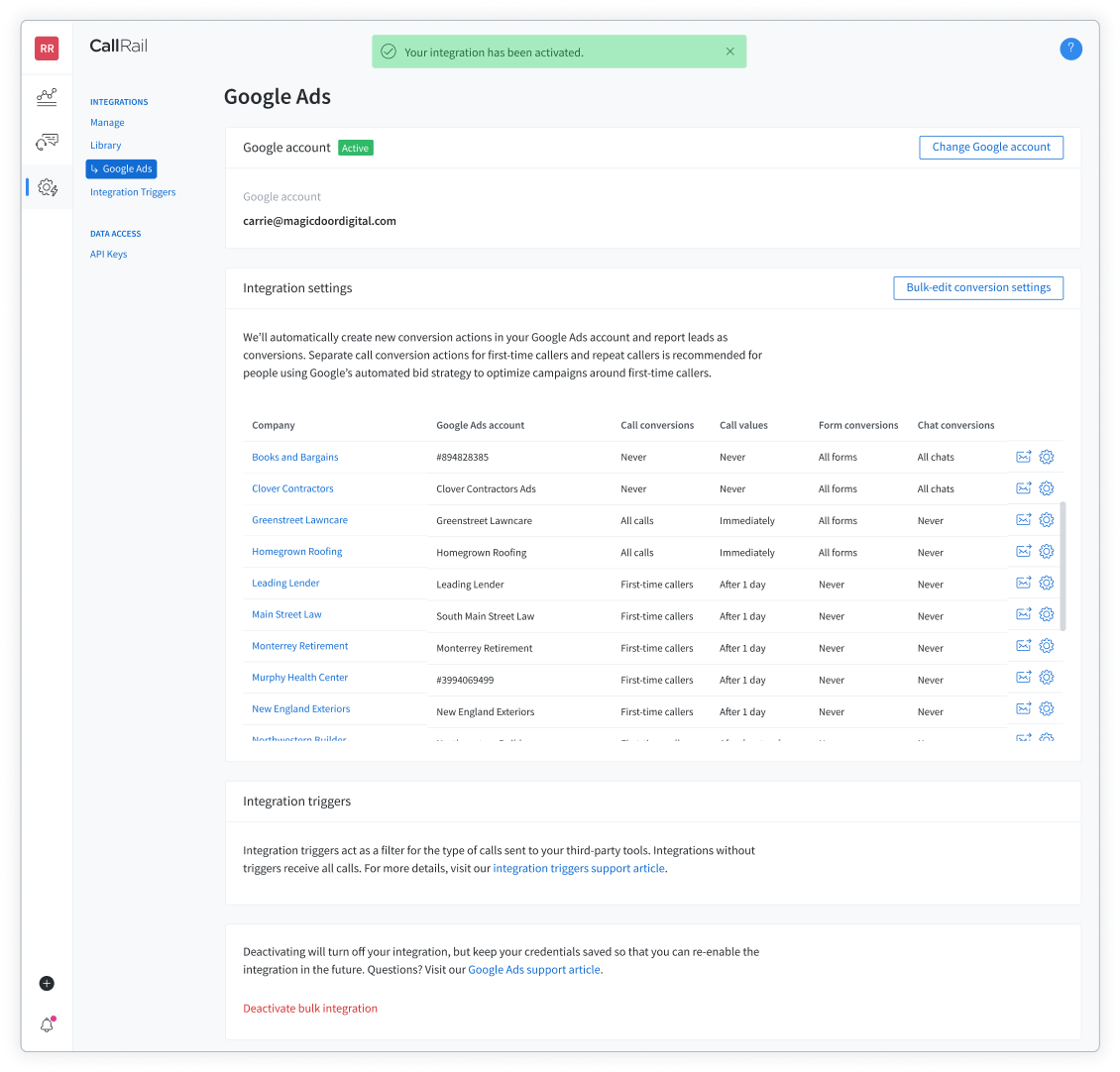This screenshot has width=1120, height=1072.
Task: Open the help question mark icon
Action: click(x=1070, y=49)
